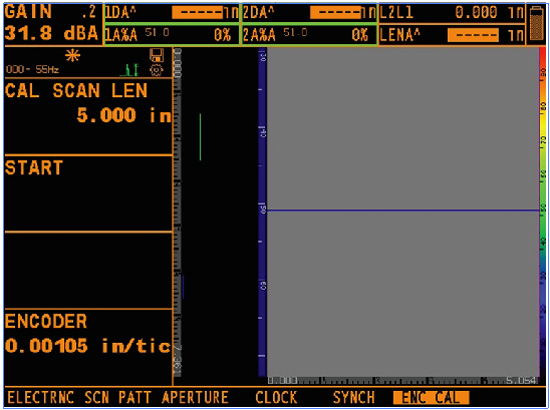
Task: Switch to the CLOCK menu item
Action: (x=276, y=398)
